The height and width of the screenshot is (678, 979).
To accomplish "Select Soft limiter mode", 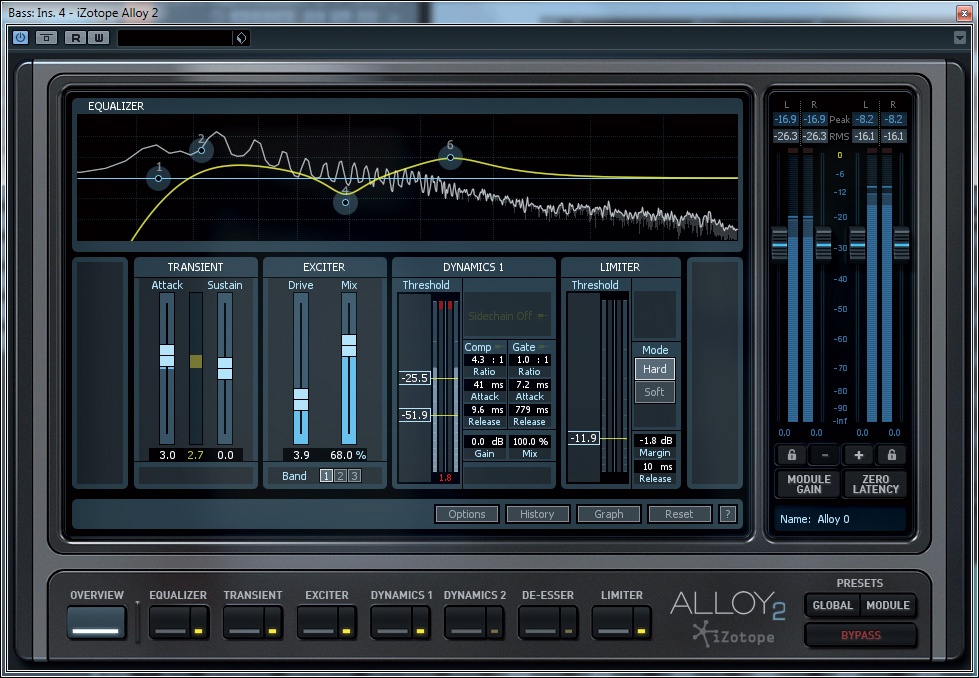I will coord(654,392).
